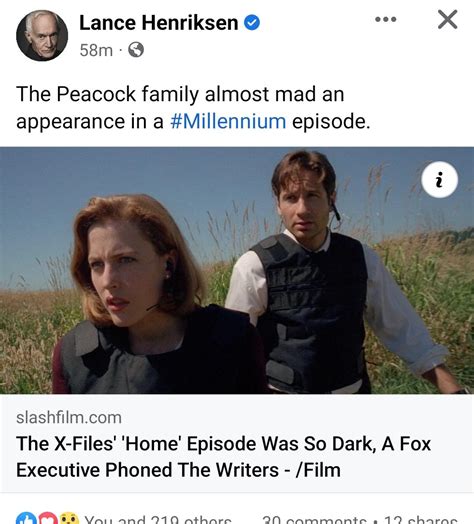Viewport: 474px width, 524px height.
Task: Click the 58m post timestamp
Action: (96, 50)
